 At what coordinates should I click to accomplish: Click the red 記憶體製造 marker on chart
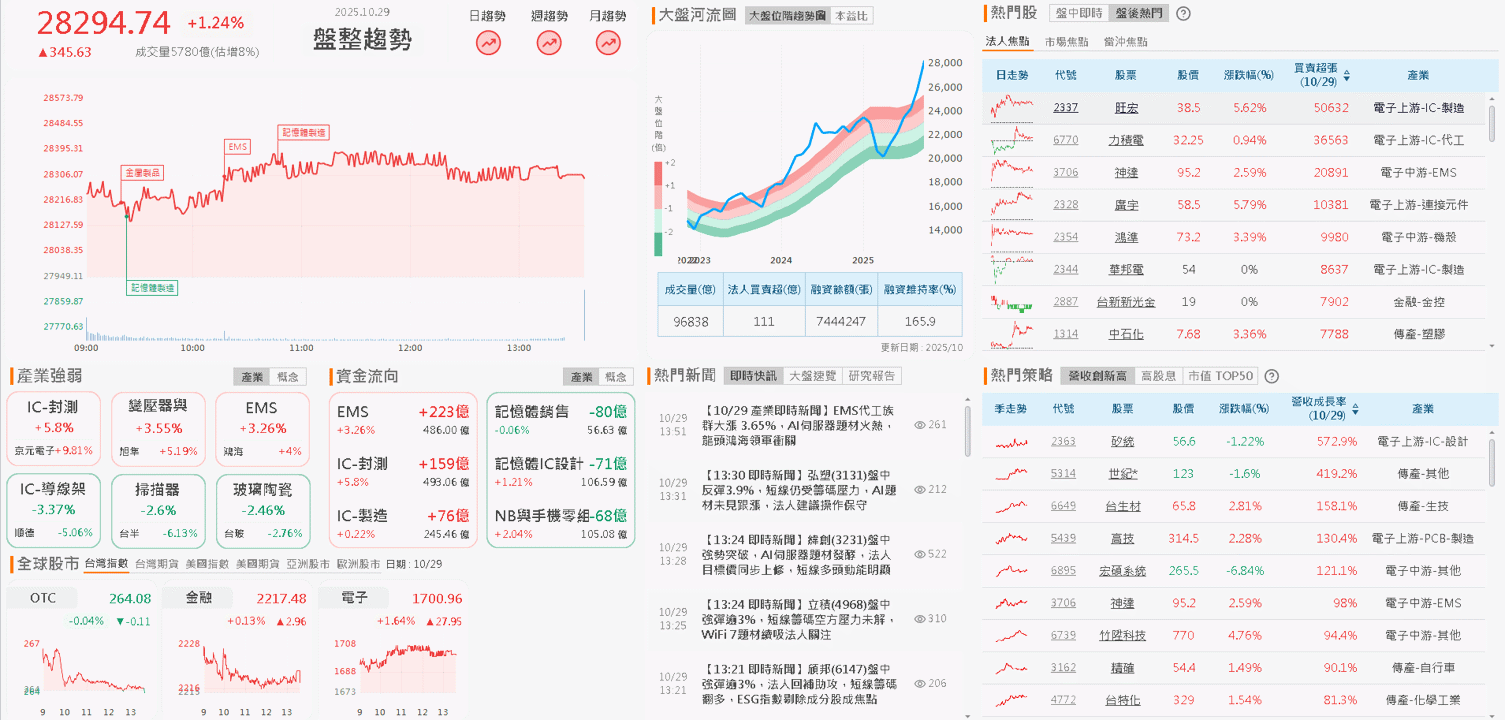tap(303, 132)
